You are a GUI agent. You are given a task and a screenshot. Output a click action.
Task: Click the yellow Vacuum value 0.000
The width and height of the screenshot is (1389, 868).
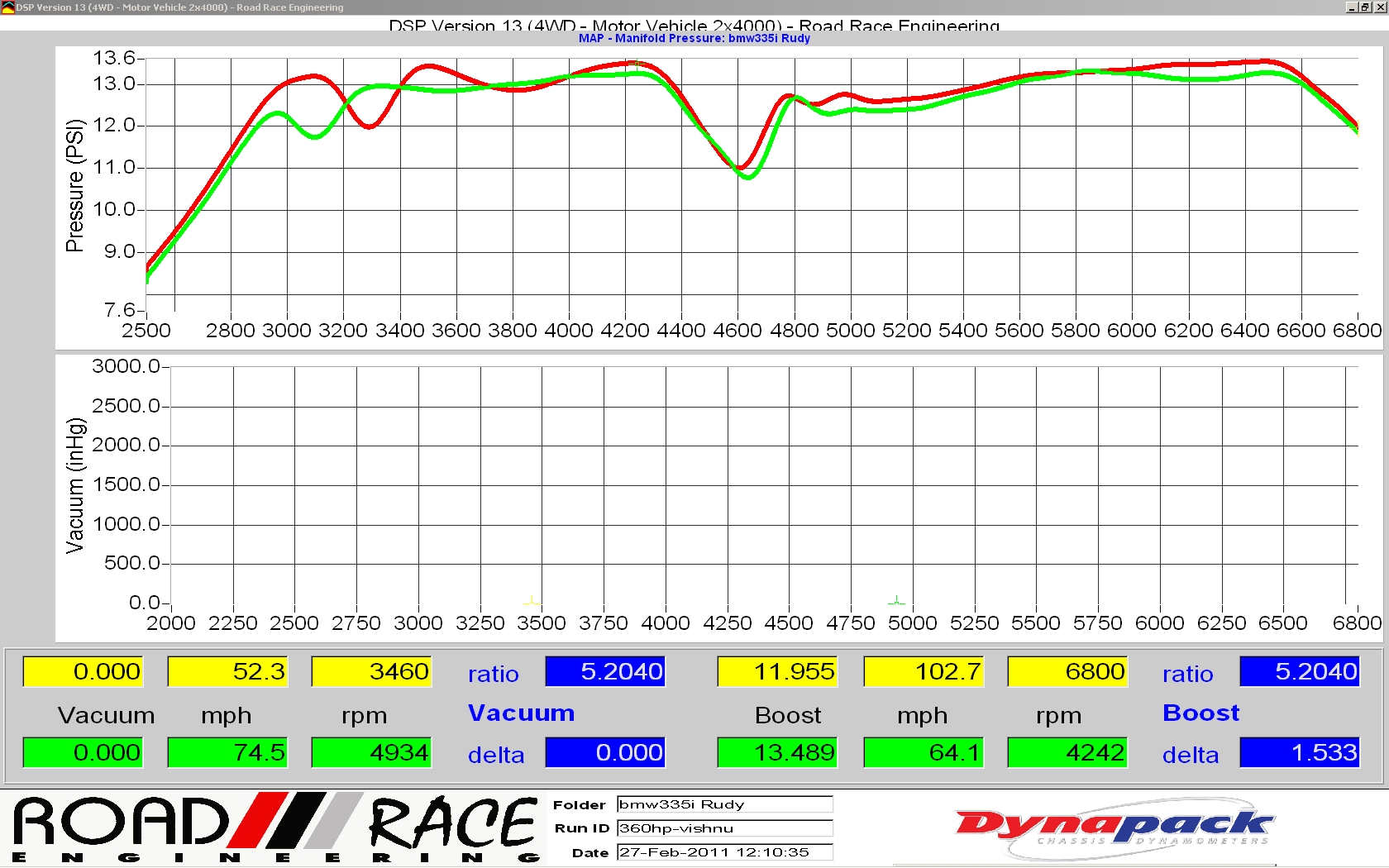click(x=83, y=671)
